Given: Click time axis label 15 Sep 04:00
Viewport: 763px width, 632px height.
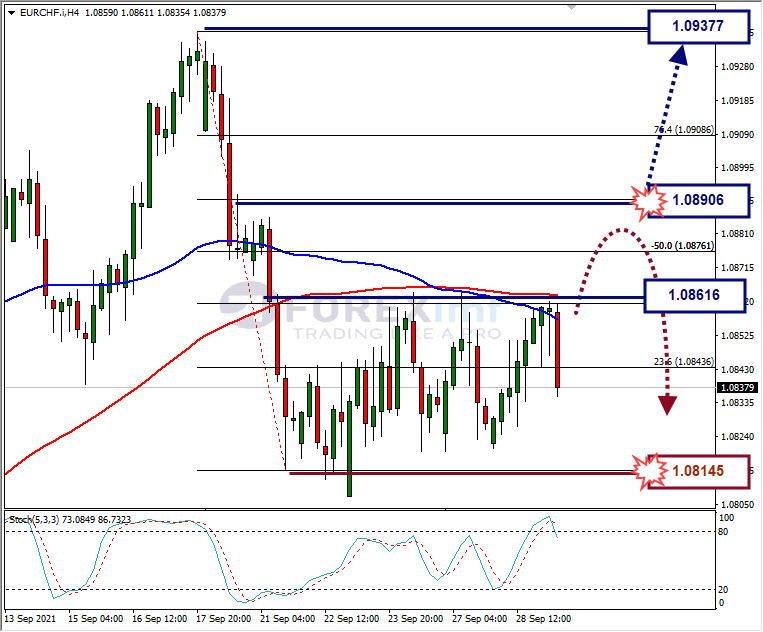Looking at the screenshot, I should point(95,619).
